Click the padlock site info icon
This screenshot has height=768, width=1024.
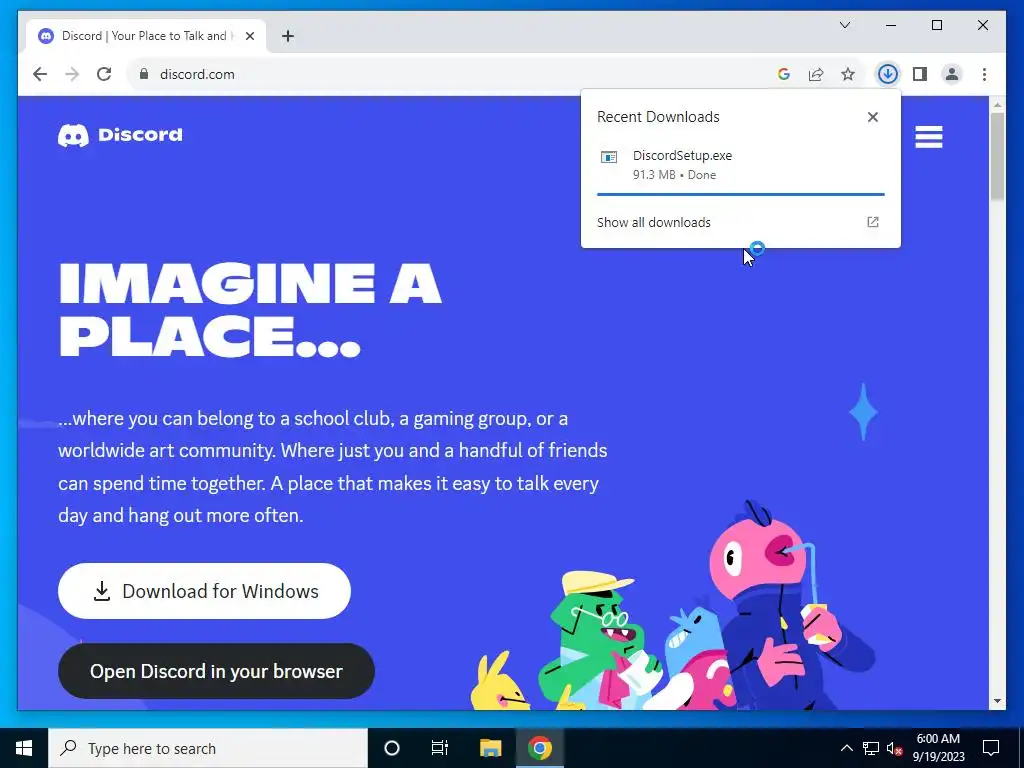144,74
